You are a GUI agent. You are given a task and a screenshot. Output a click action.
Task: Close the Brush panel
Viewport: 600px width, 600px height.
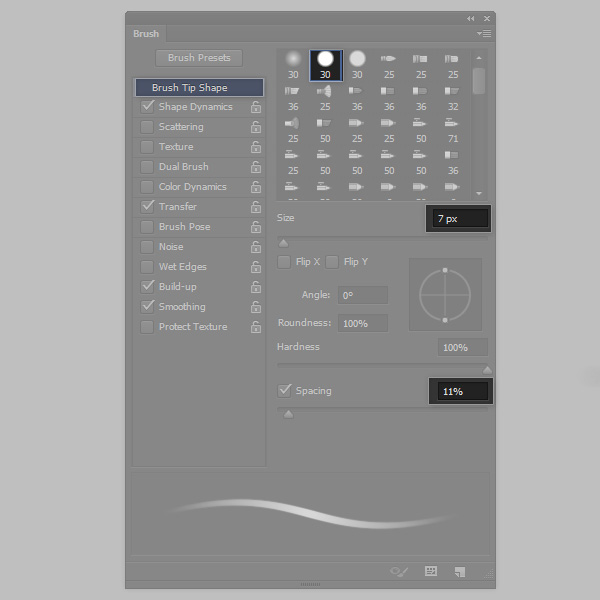[487, 18]
